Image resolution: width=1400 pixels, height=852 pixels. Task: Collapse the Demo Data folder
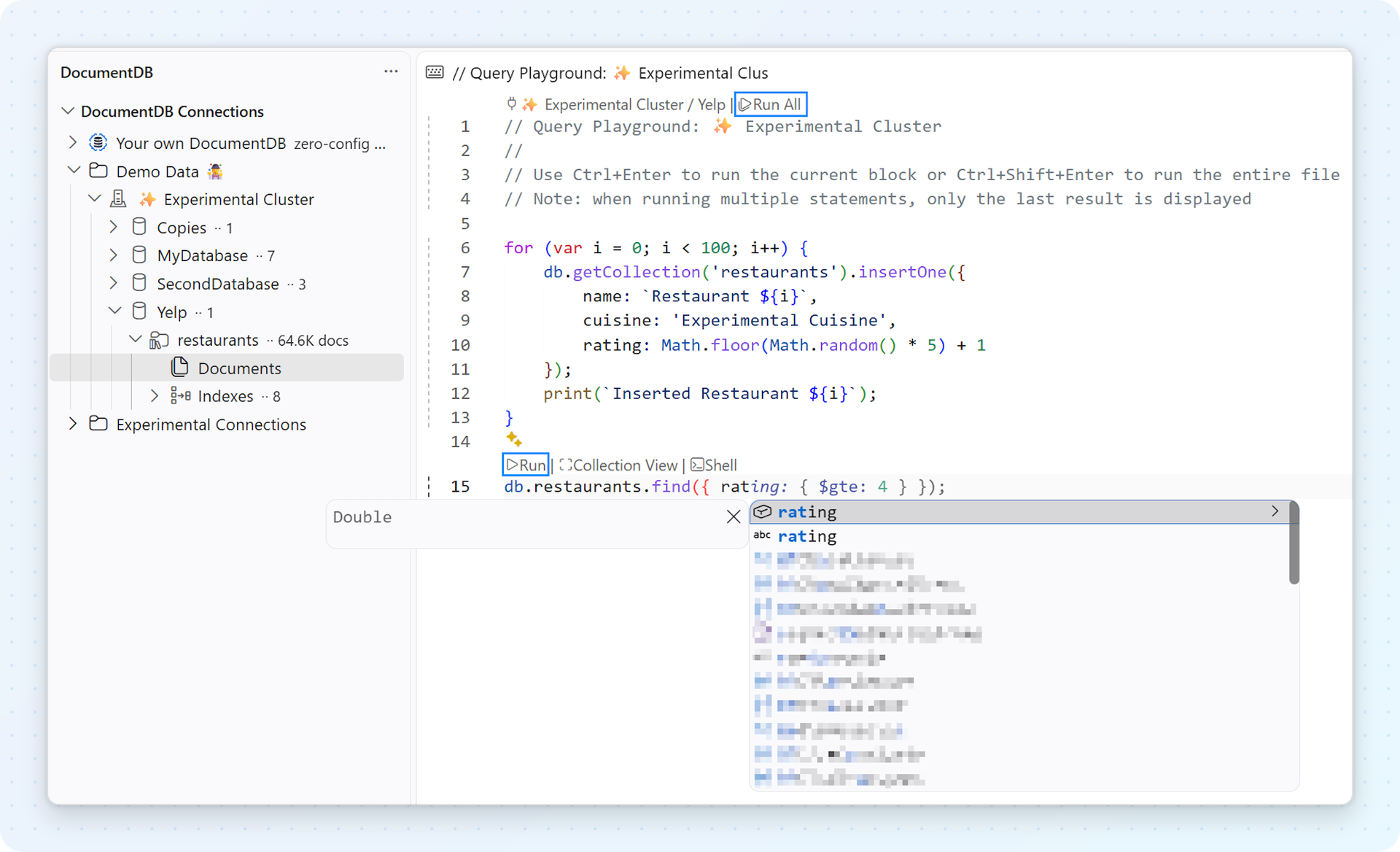click(x=74, y=171)
